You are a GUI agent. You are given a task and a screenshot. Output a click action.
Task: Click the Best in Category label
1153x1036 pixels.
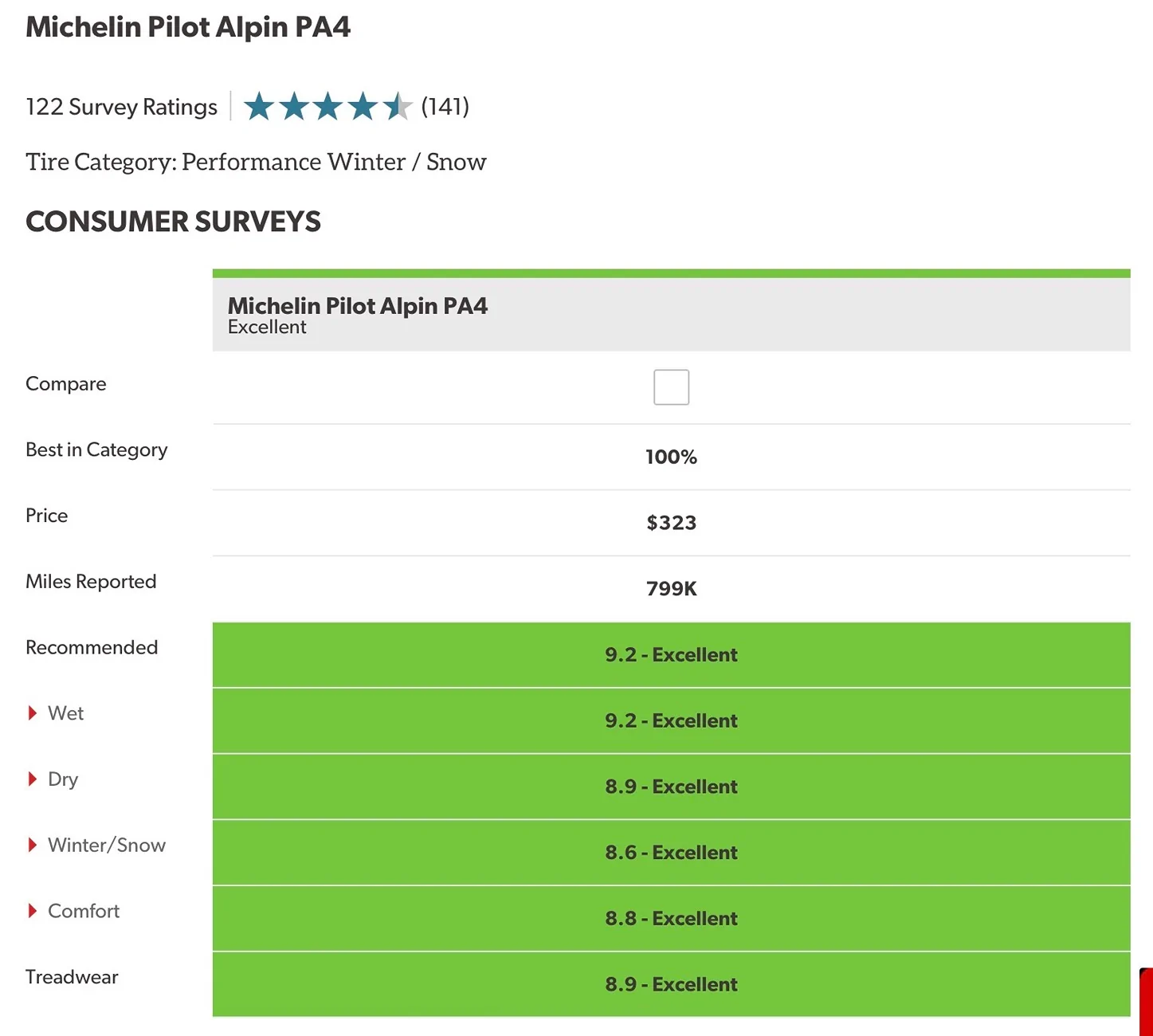[96, 449]
